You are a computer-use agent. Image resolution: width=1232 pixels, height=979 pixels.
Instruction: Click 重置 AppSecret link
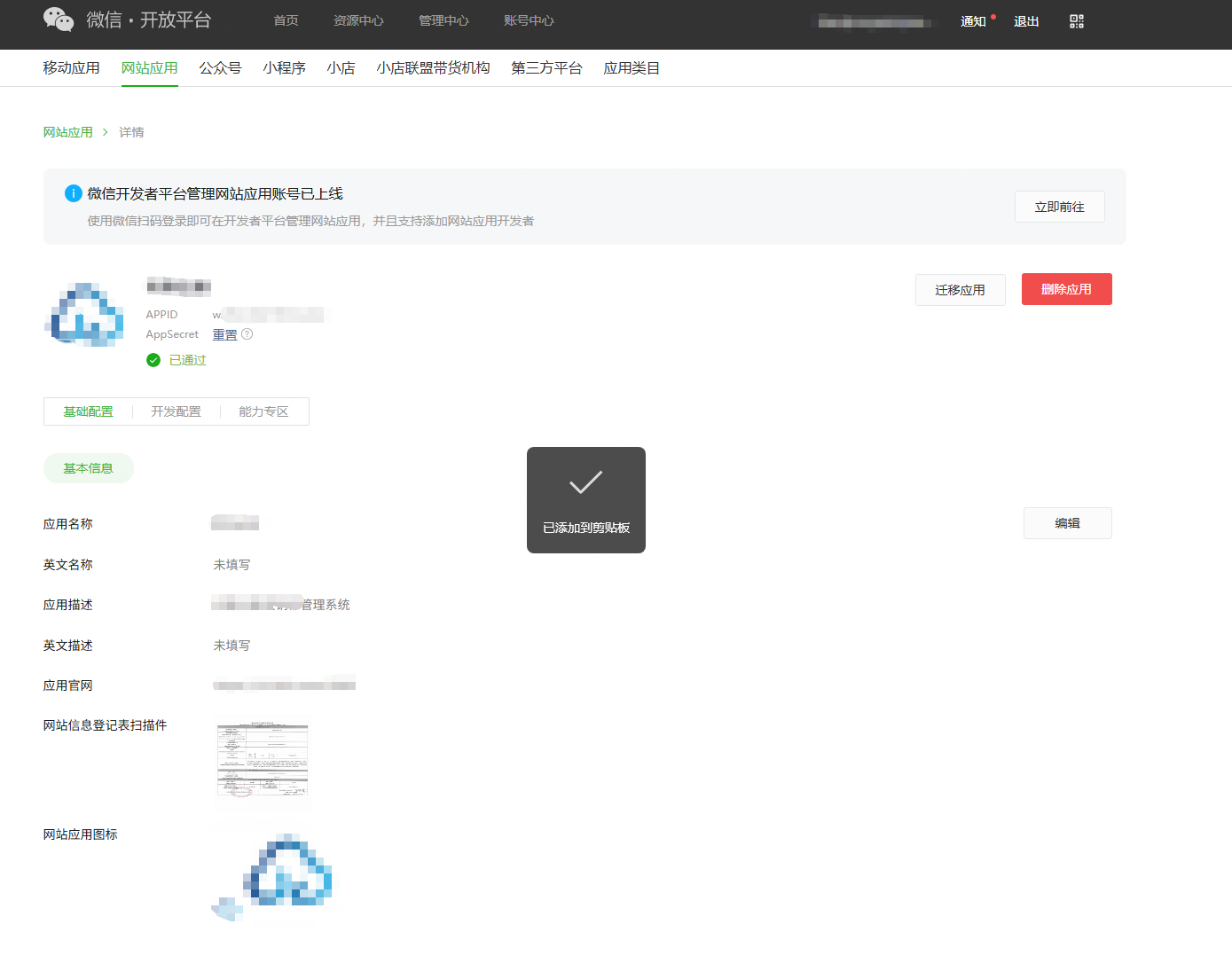click(224, 334)
